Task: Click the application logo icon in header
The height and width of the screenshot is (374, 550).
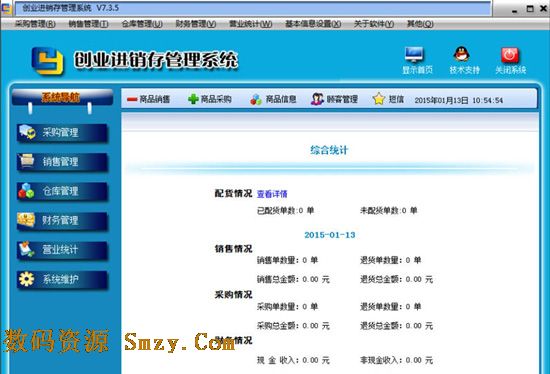Action: pos(48,61)
